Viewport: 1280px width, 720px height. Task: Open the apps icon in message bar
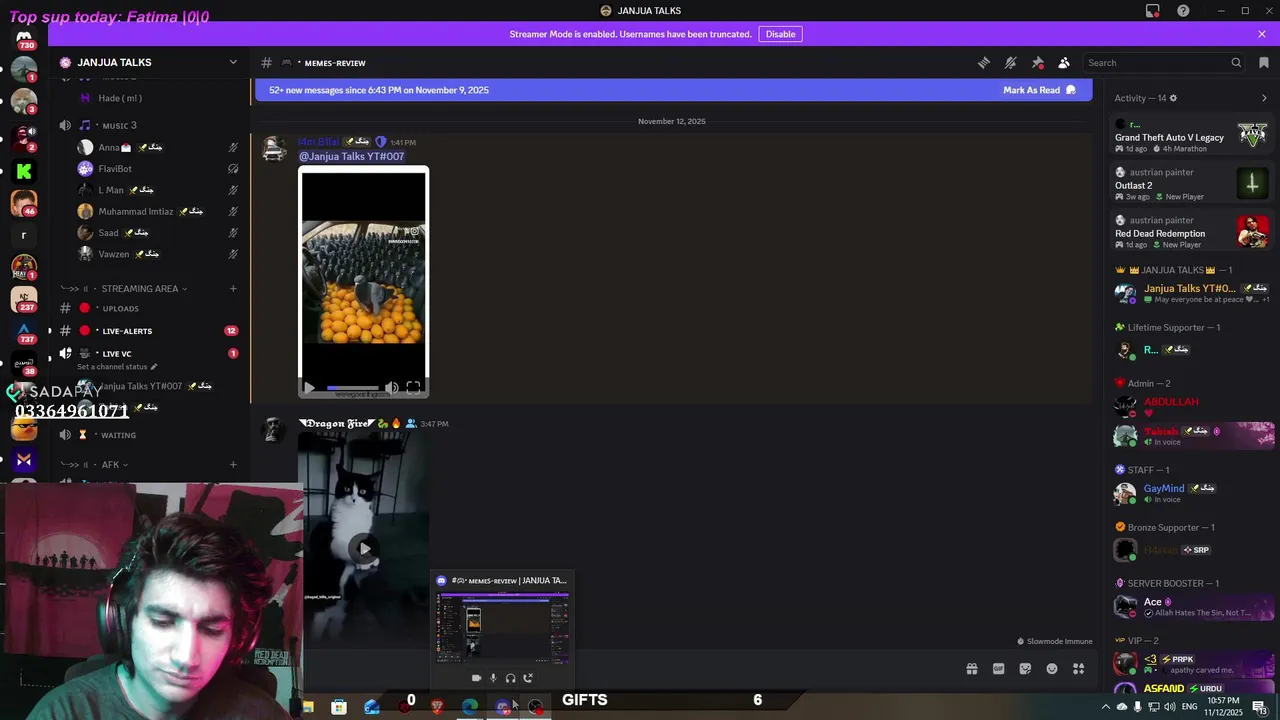click(x=1079, y=669)
